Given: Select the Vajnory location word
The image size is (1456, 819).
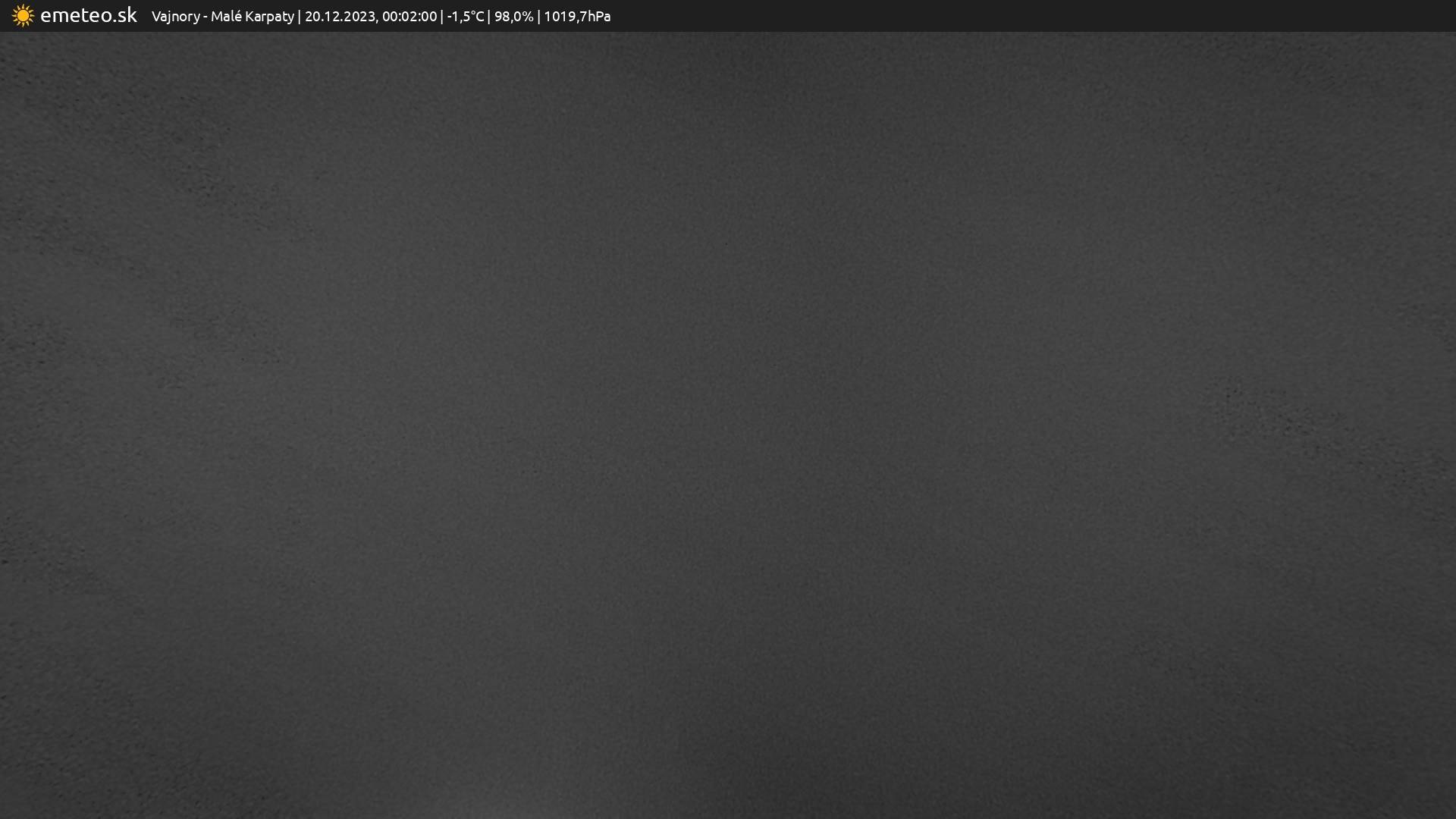Looking at the screenshot, I should click(175, 17).
